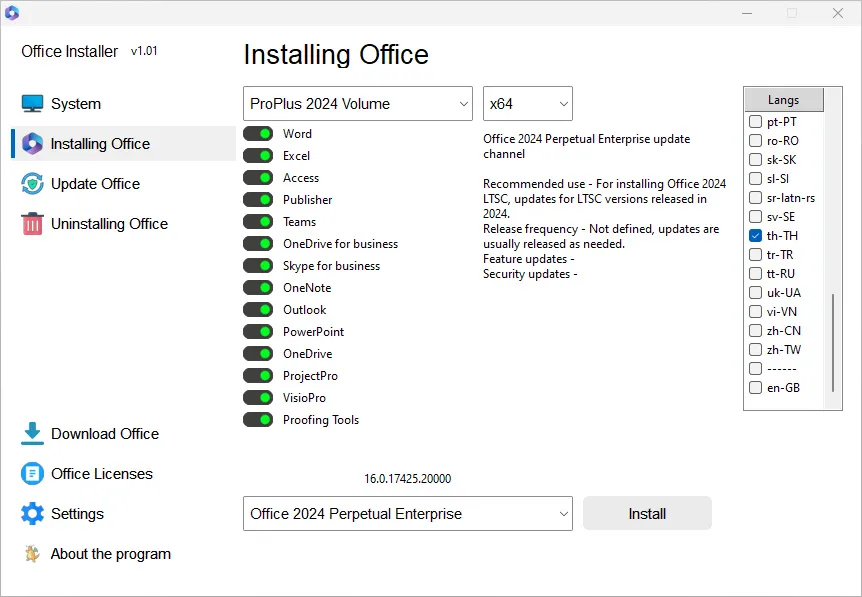The height and width of the screenshot is (597, 862).
Task: Check the ro-RO language checkbox
Action: point(755,141)
